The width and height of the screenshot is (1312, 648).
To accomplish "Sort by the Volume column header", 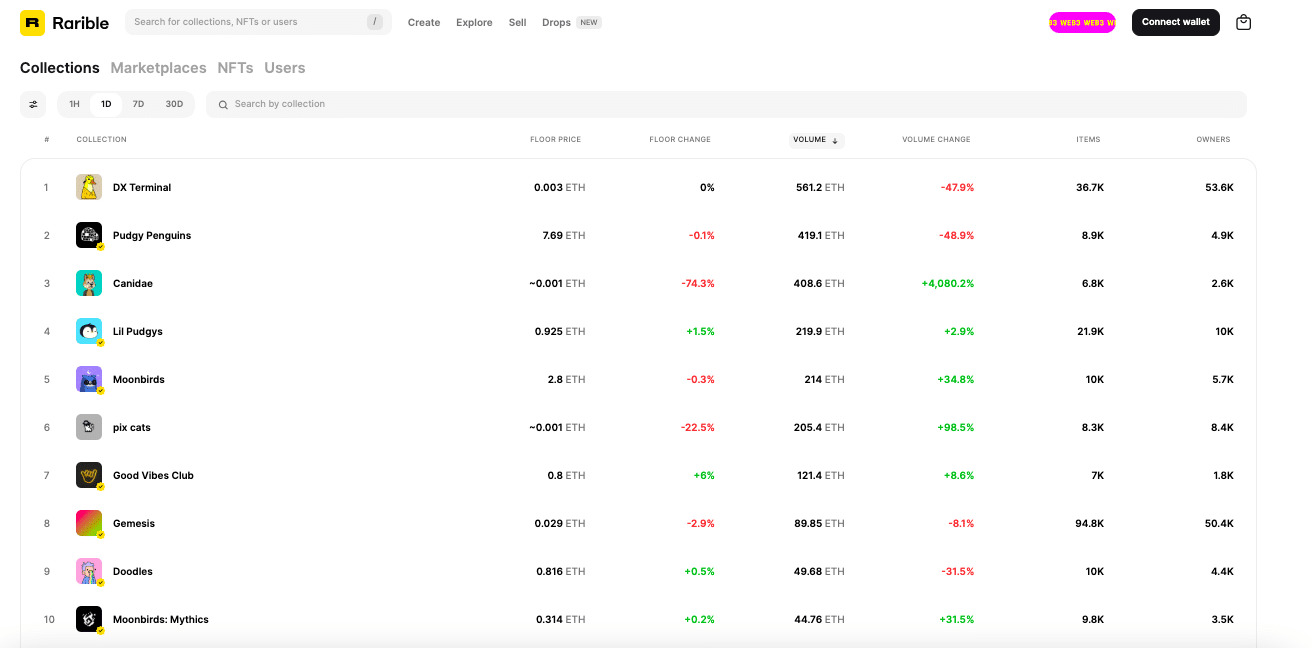I will pos(816,140).
